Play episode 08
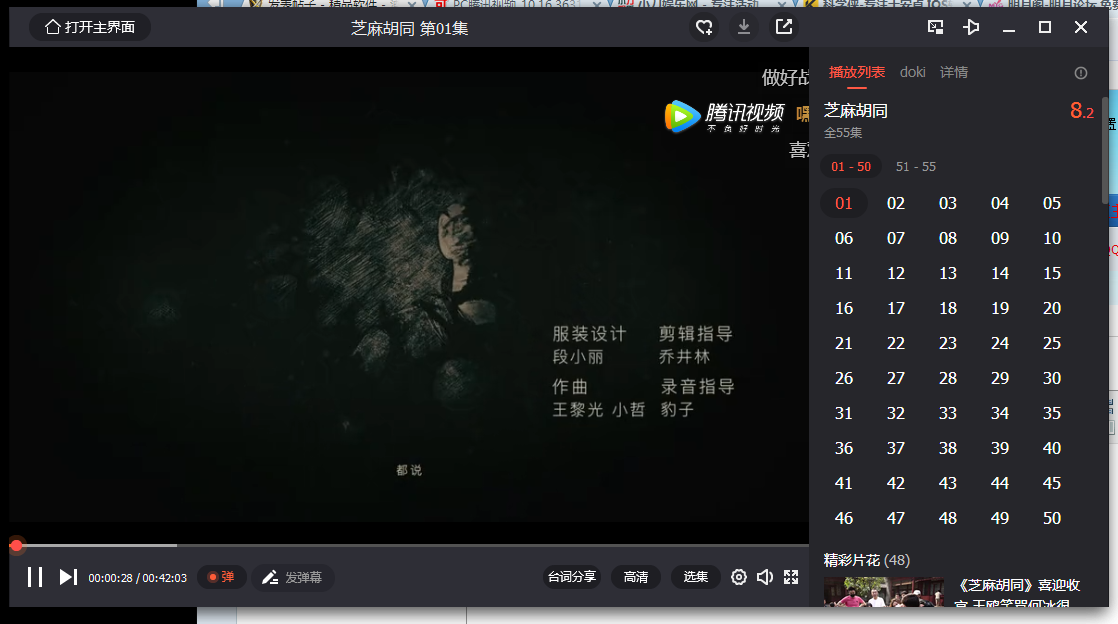 pos(948,238)
